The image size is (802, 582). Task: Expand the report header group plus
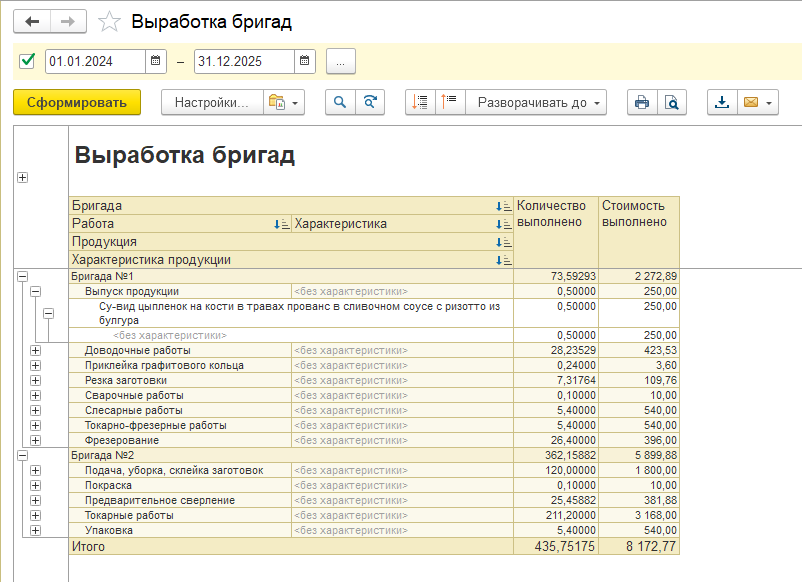(x=23, y=177)
